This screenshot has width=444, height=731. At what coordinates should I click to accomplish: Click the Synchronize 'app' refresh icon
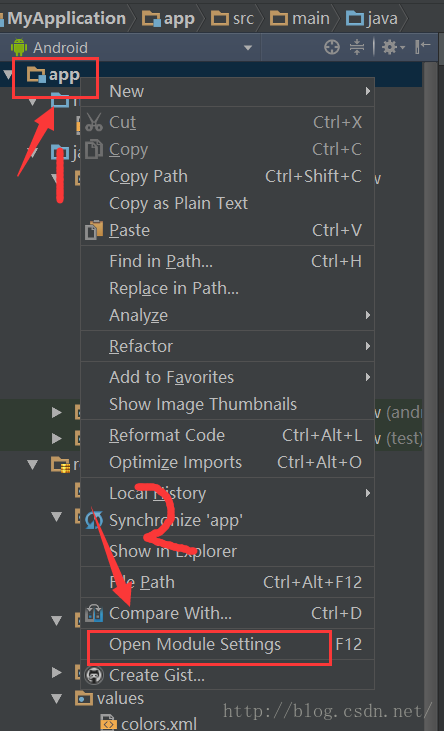pos(94,520)
